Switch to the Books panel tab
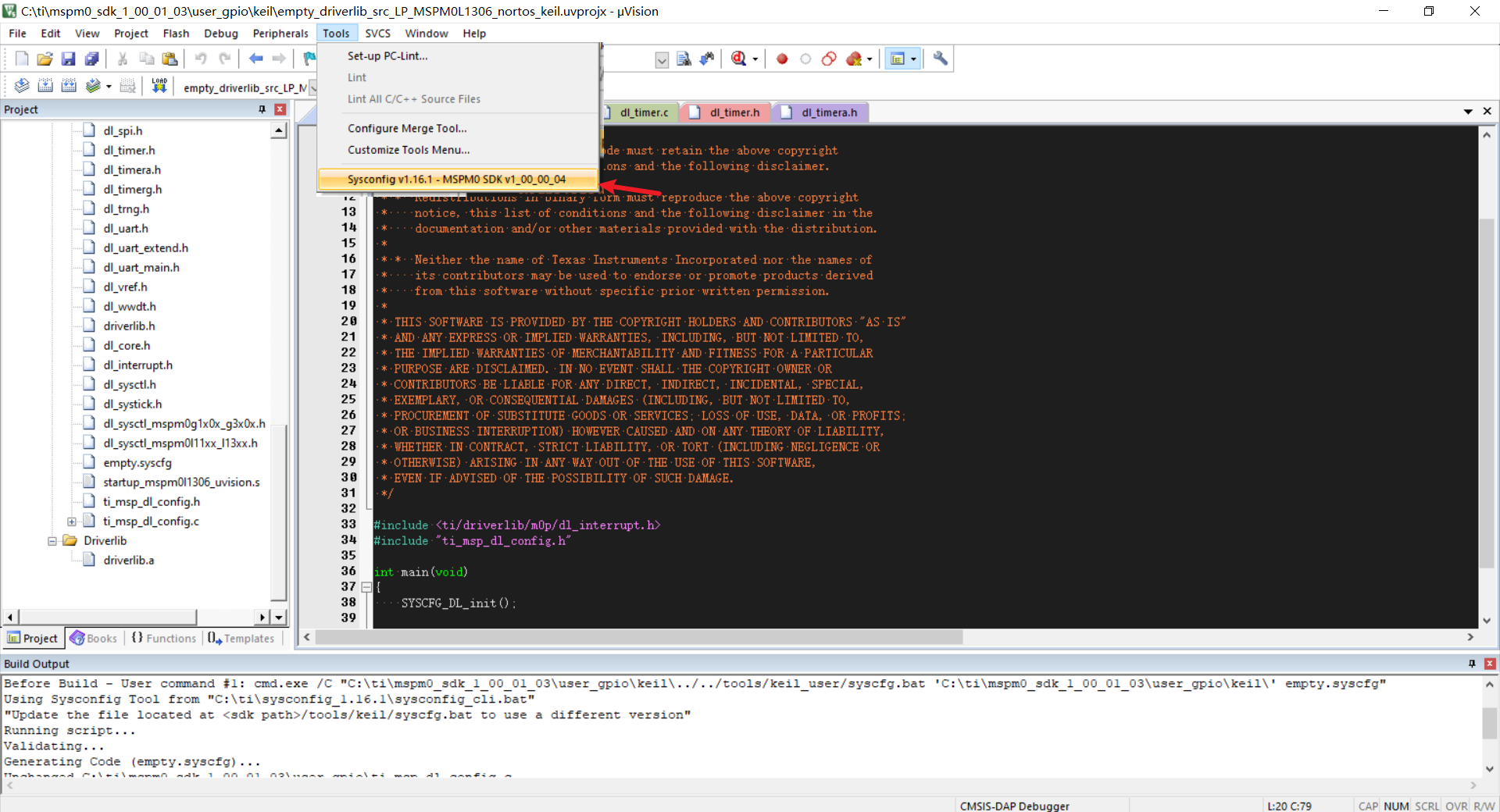Screen dimensions: 1500x812 [x=94, y=638]
